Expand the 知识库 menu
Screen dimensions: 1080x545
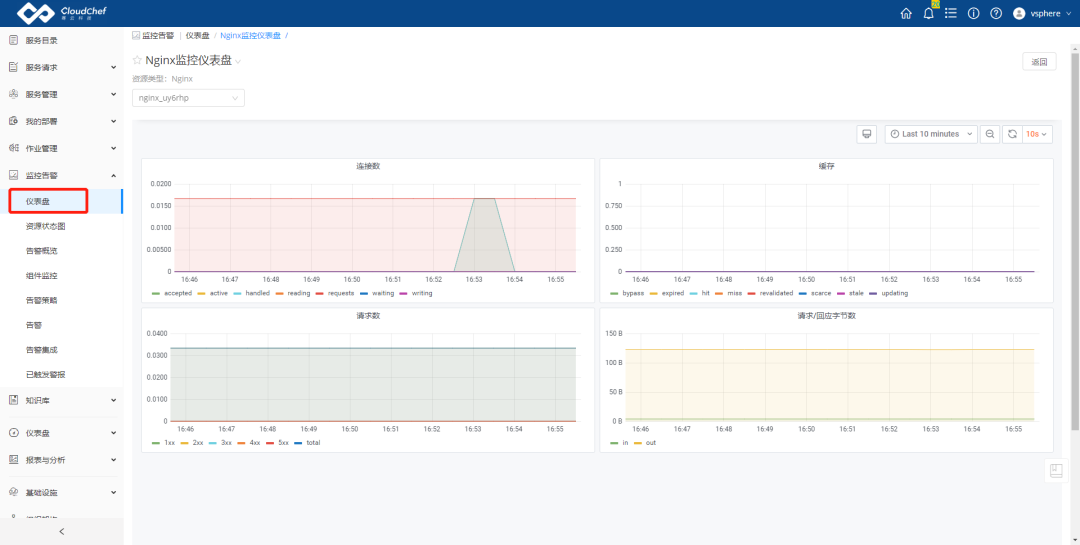(x=114, y=400)
